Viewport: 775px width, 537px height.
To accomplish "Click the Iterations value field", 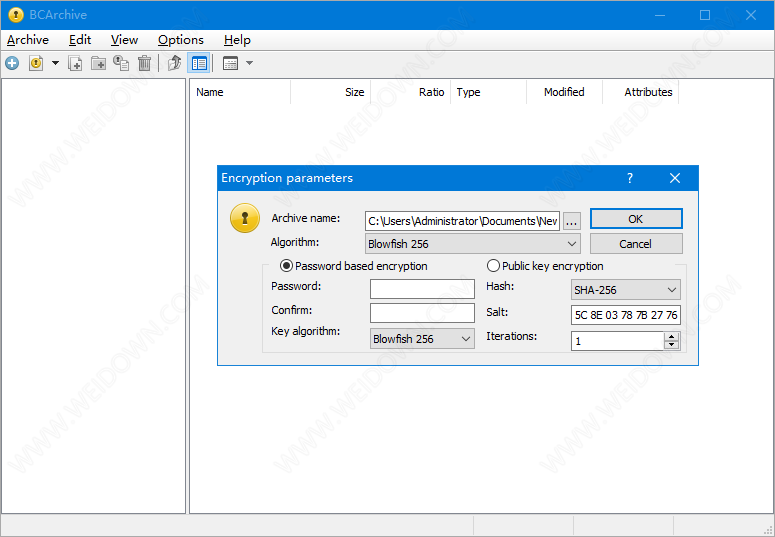I will (617, 341).
